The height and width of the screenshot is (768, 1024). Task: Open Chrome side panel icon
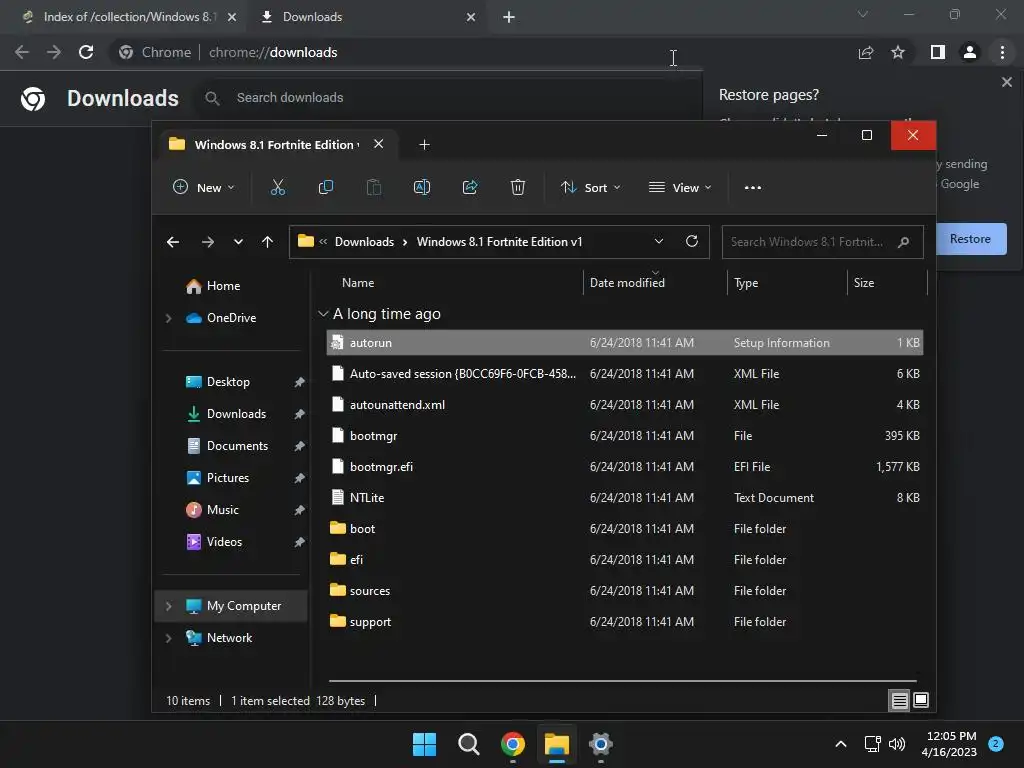point(938,52)
